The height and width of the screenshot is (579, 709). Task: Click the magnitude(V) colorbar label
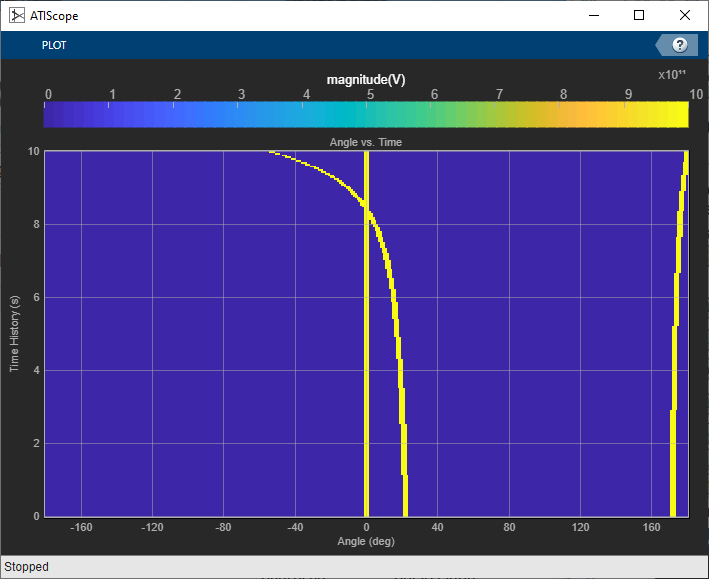coord(365,80)
